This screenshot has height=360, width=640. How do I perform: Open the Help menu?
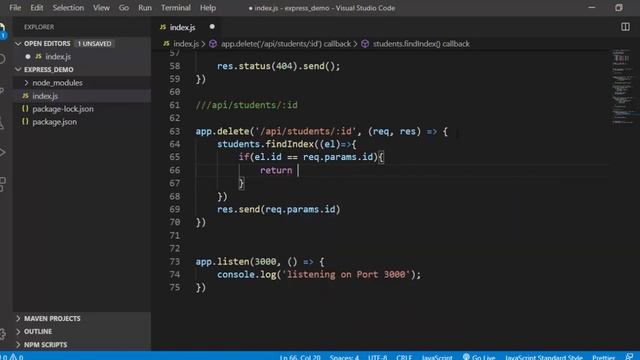tap(208, 8)
